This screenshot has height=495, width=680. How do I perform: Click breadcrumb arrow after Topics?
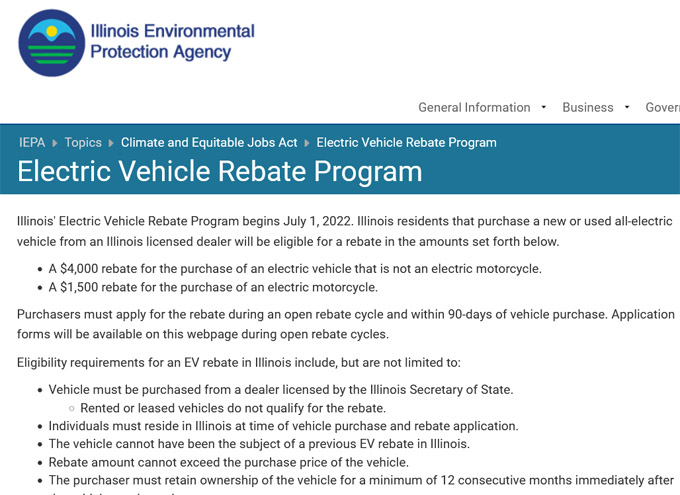(111, 143)
